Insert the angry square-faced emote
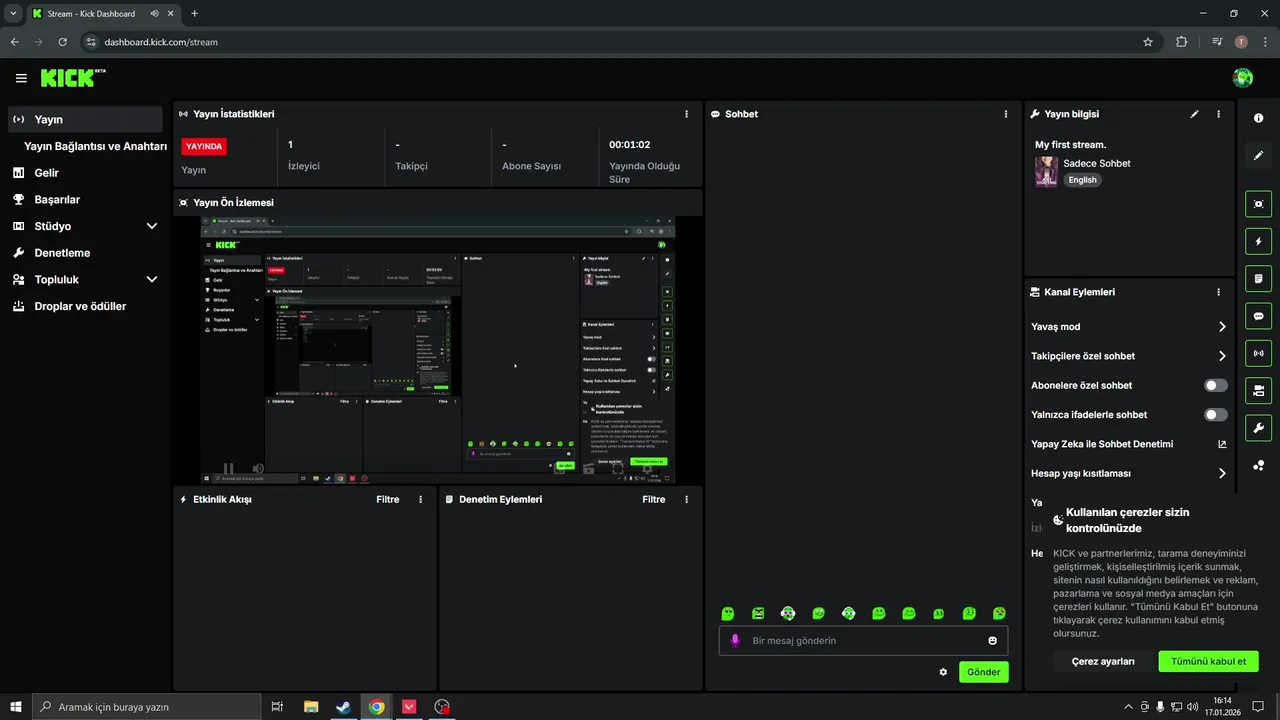 click(x=758, y=613)
